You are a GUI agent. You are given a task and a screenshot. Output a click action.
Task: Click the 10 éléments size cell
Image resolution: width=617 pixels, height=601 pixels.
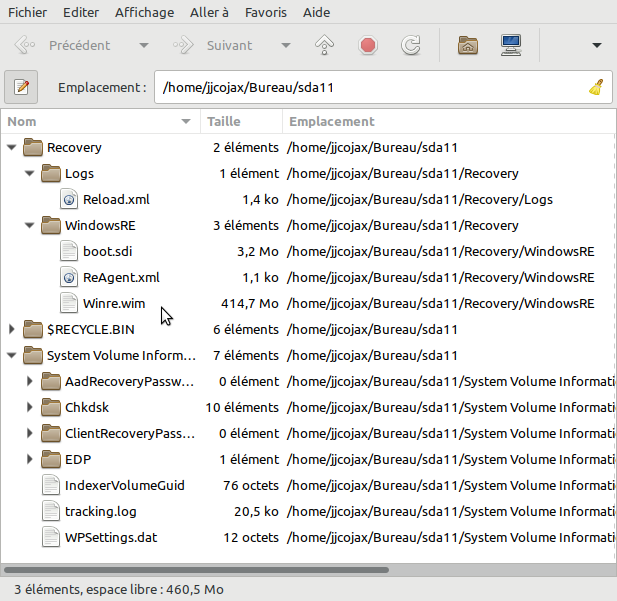pos(242,407)
